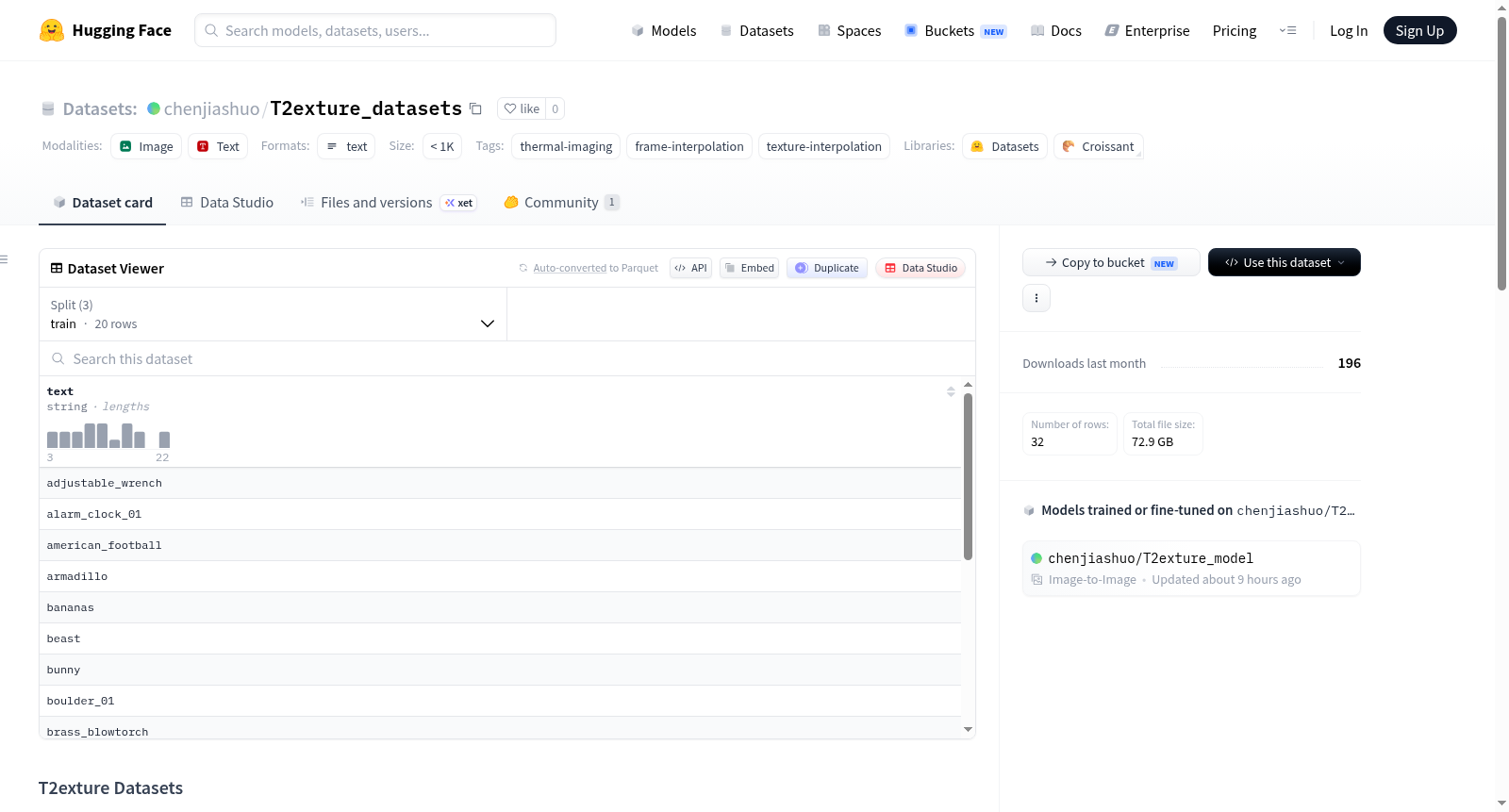Screen dimensions: 1509x812
Task: Select the text format tag
Action: point(346,146)
